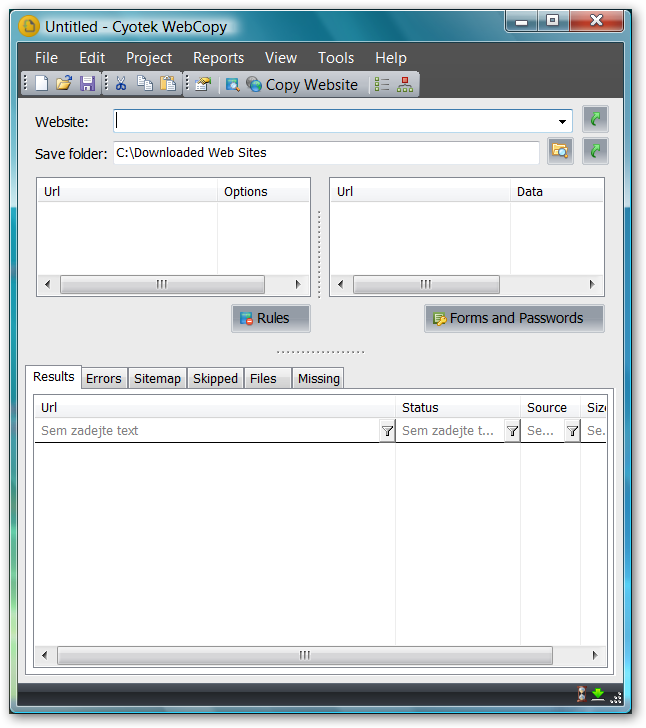This screenshot has width=646, height=728.
Task: Click the Data column header in forms list
Action: (x=557, y=191)
